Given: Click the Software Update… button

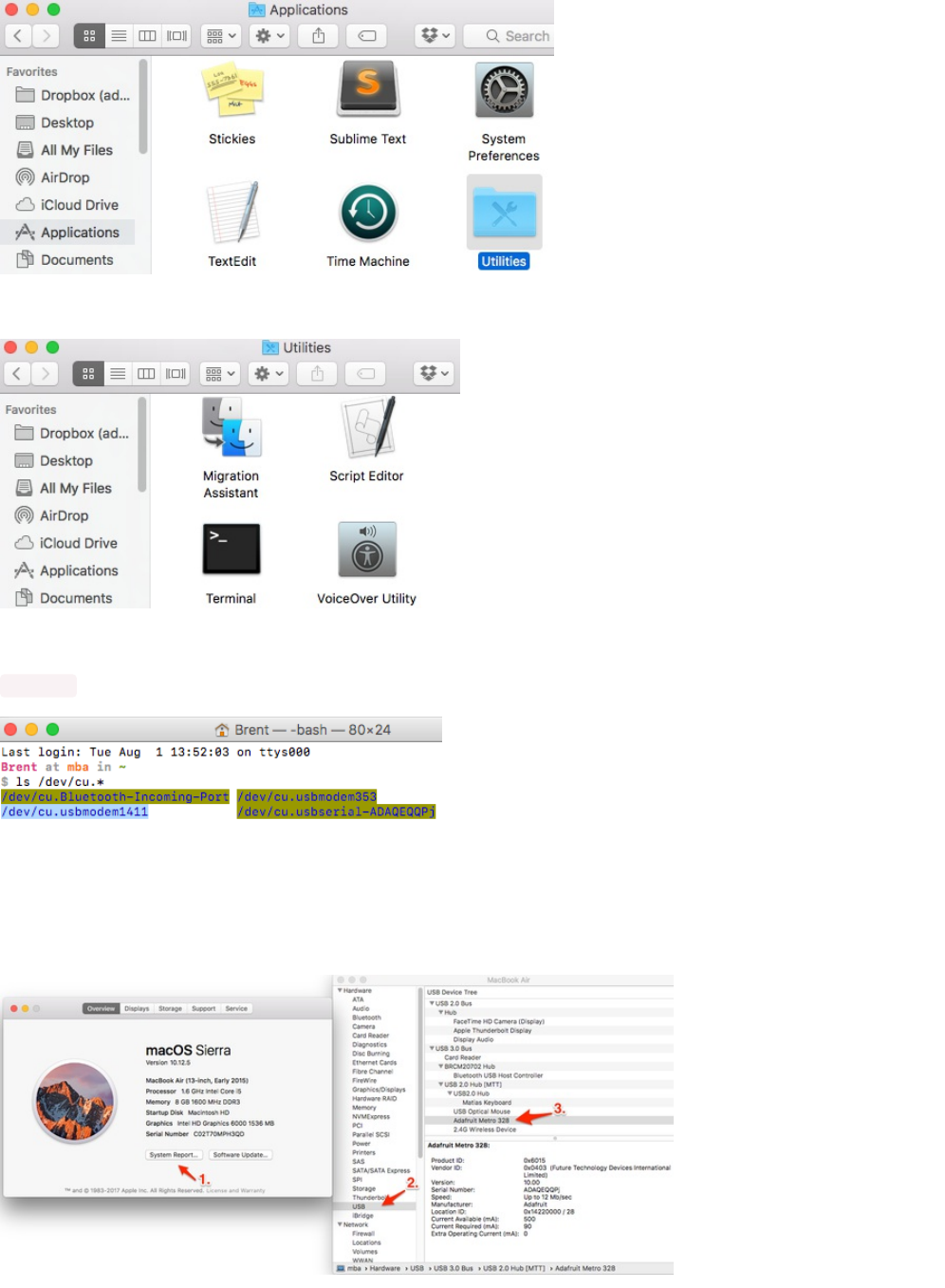Looking at the screenshot, I should click(241, 1155).
